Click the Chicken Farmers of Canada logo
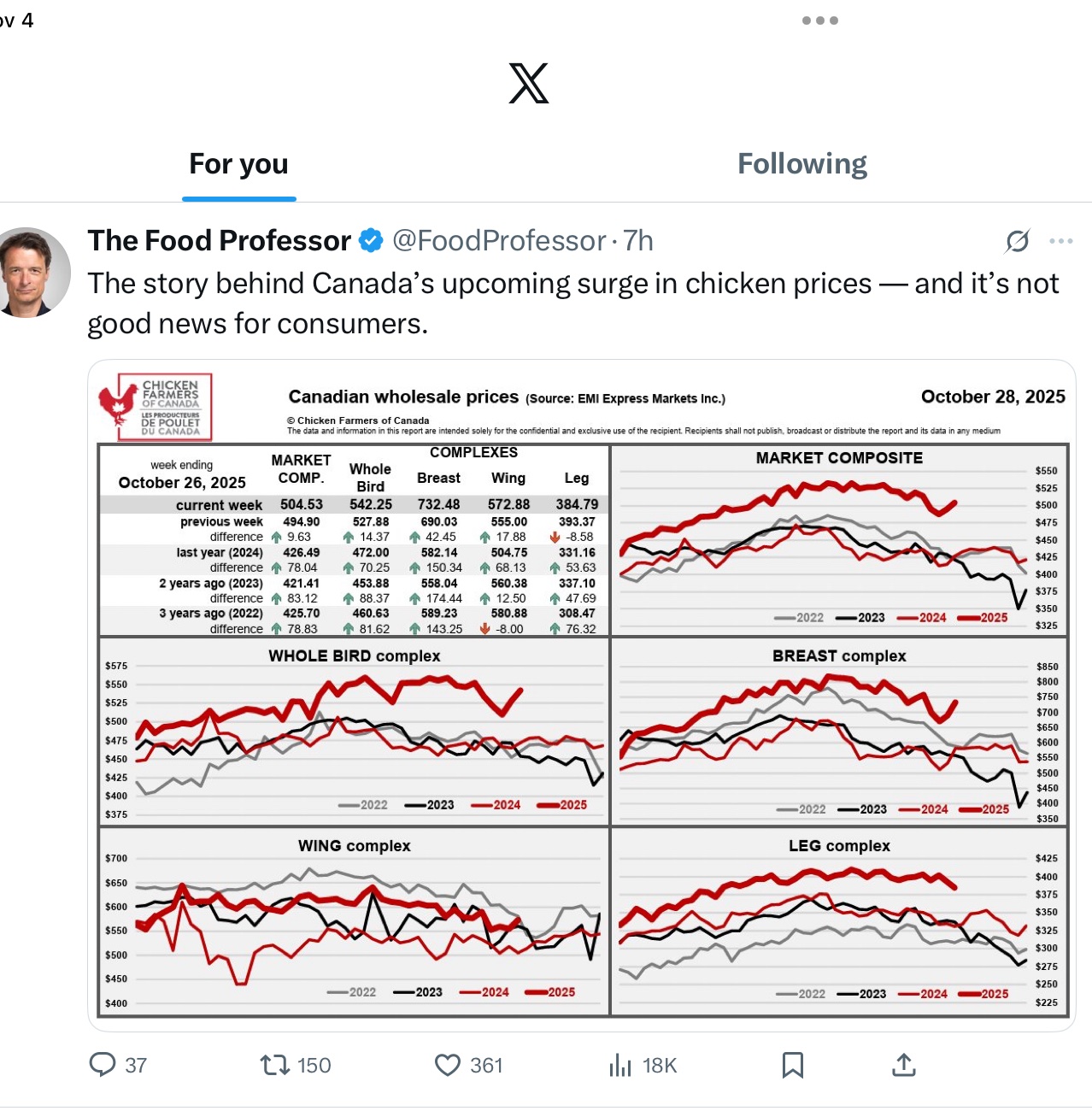Image resolution: width=1092 pixels, height=1111 pixels. (x=156, y=407)
